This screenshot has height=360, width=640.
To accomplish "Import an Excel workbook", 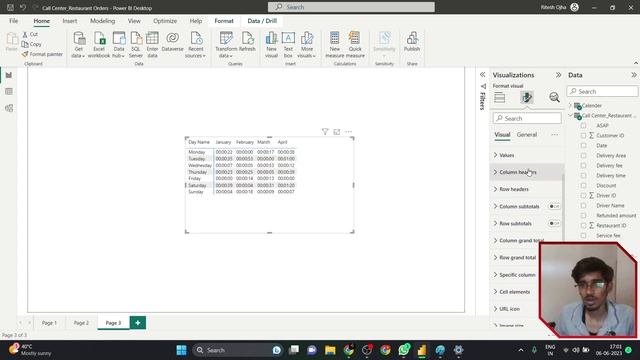I will [x=99, y=45].
